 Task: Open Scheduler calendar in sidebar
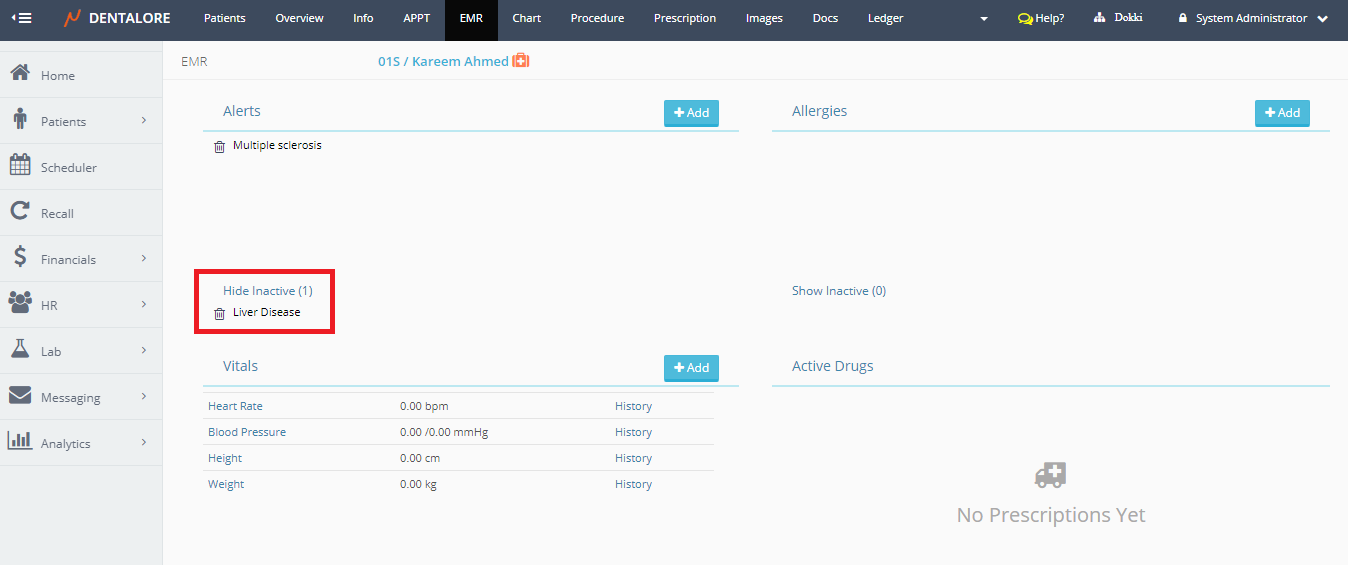[68, 167]
